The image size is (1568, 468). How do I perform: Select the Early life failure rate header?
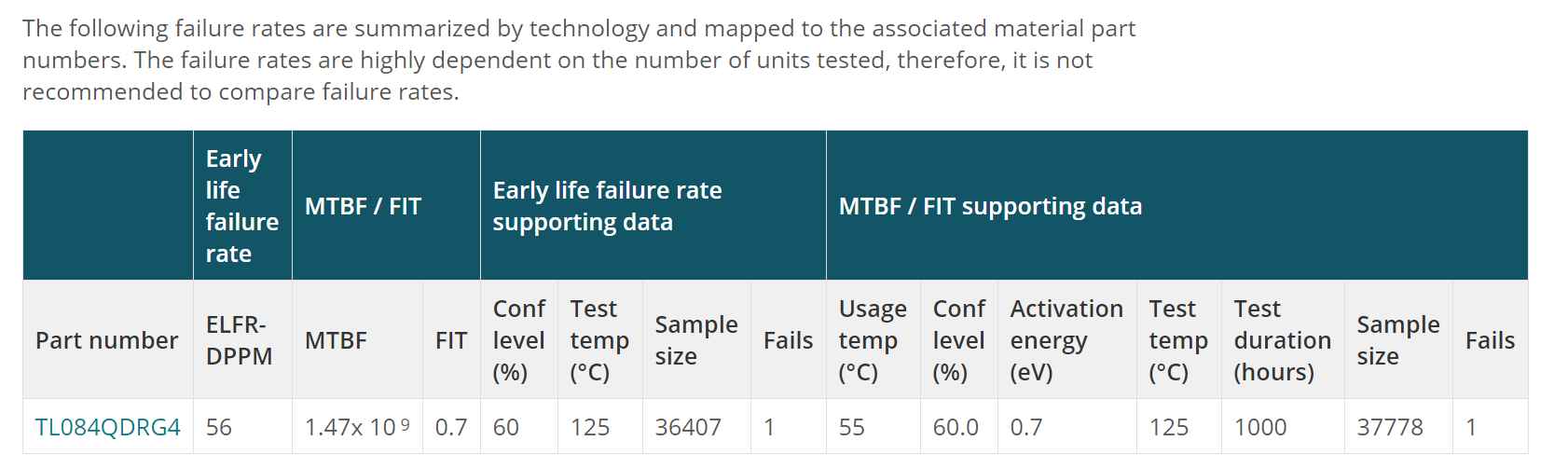click(241, 206)
